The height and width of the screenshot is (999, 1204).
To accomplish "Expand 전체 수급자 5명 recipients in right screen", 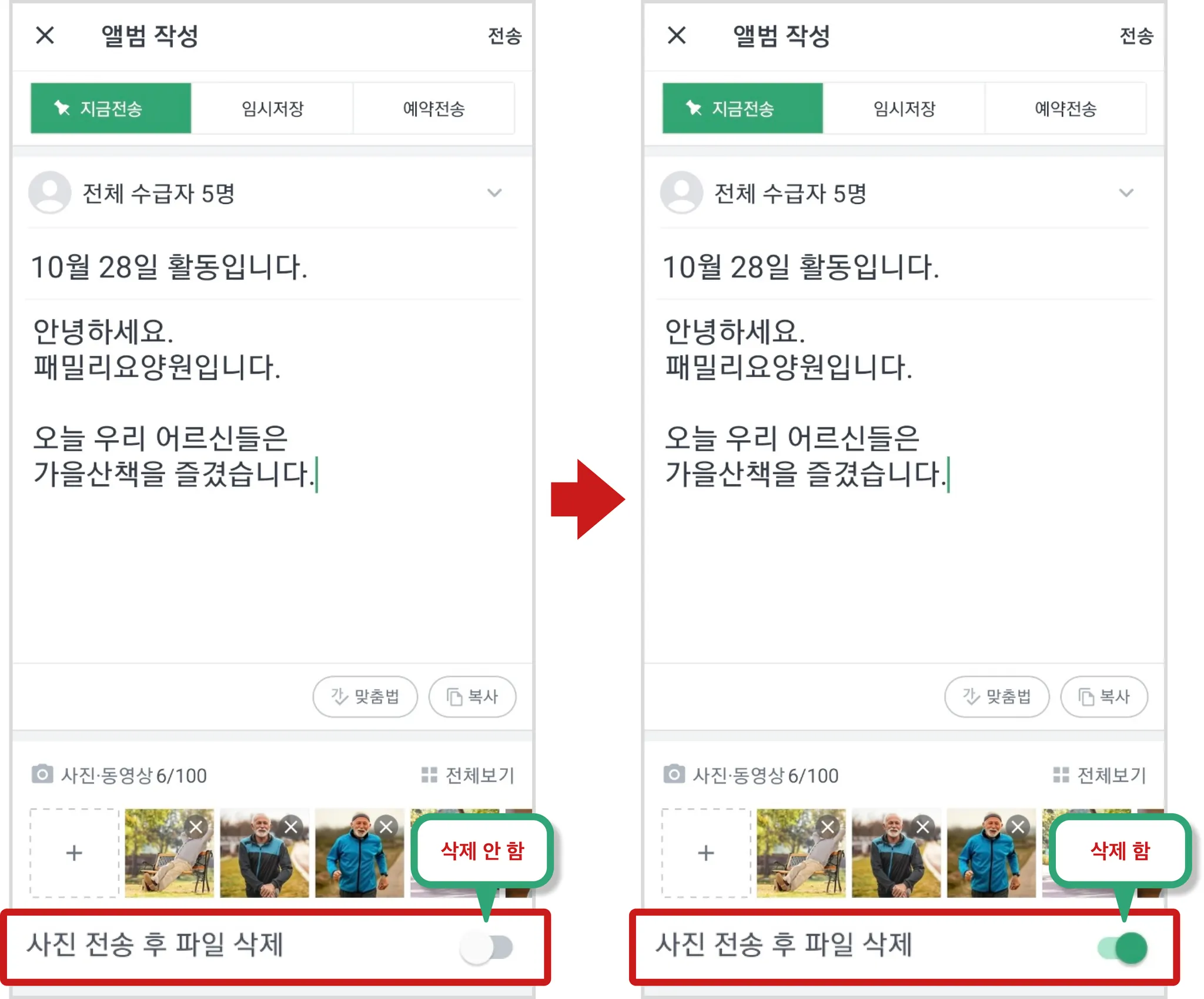I will (x=1126, y=193).
